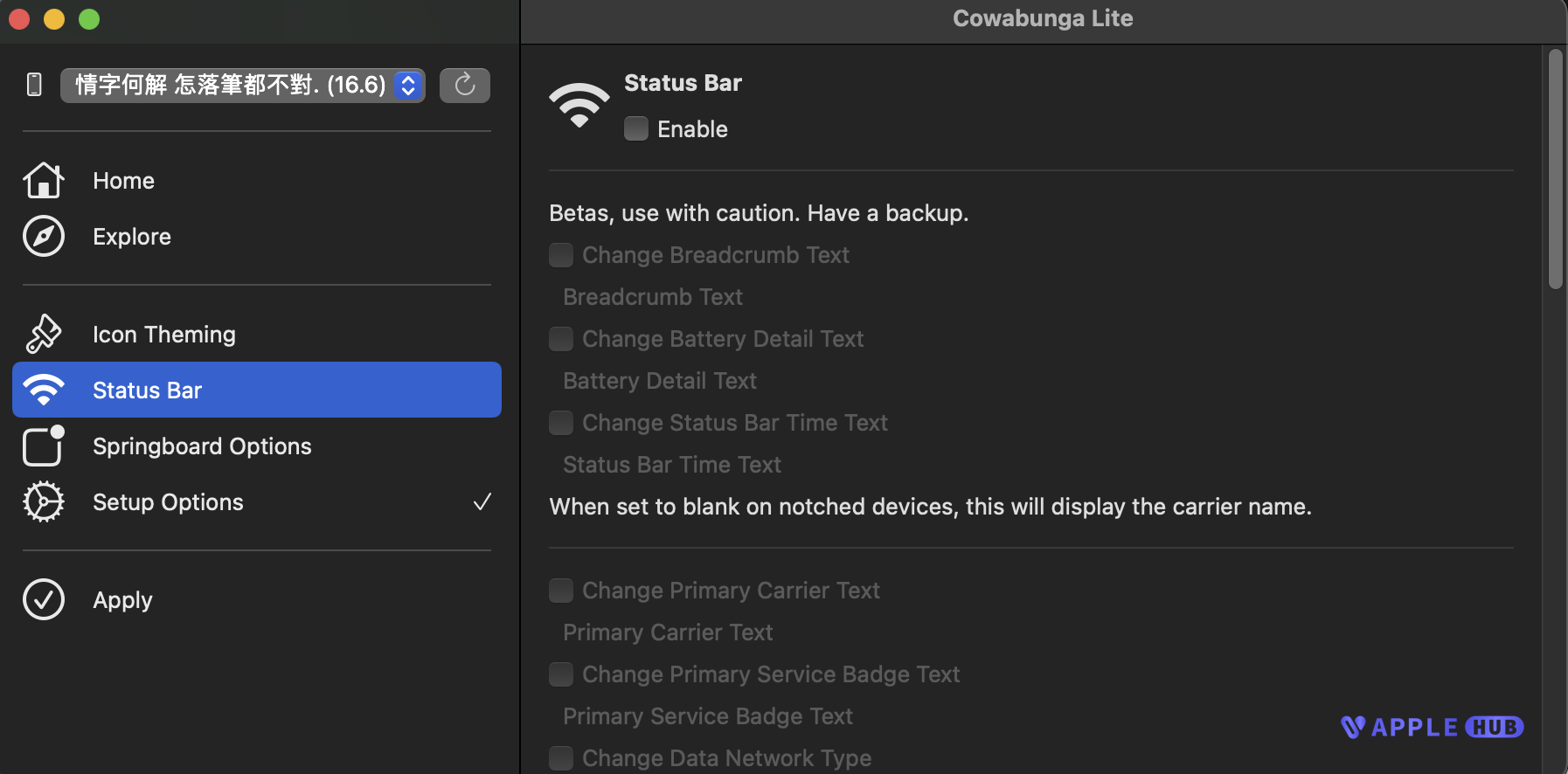Click the paintbrush icon for Icon Theming
The width and height of the screenshot is (1568, 774).
point(43,333)
